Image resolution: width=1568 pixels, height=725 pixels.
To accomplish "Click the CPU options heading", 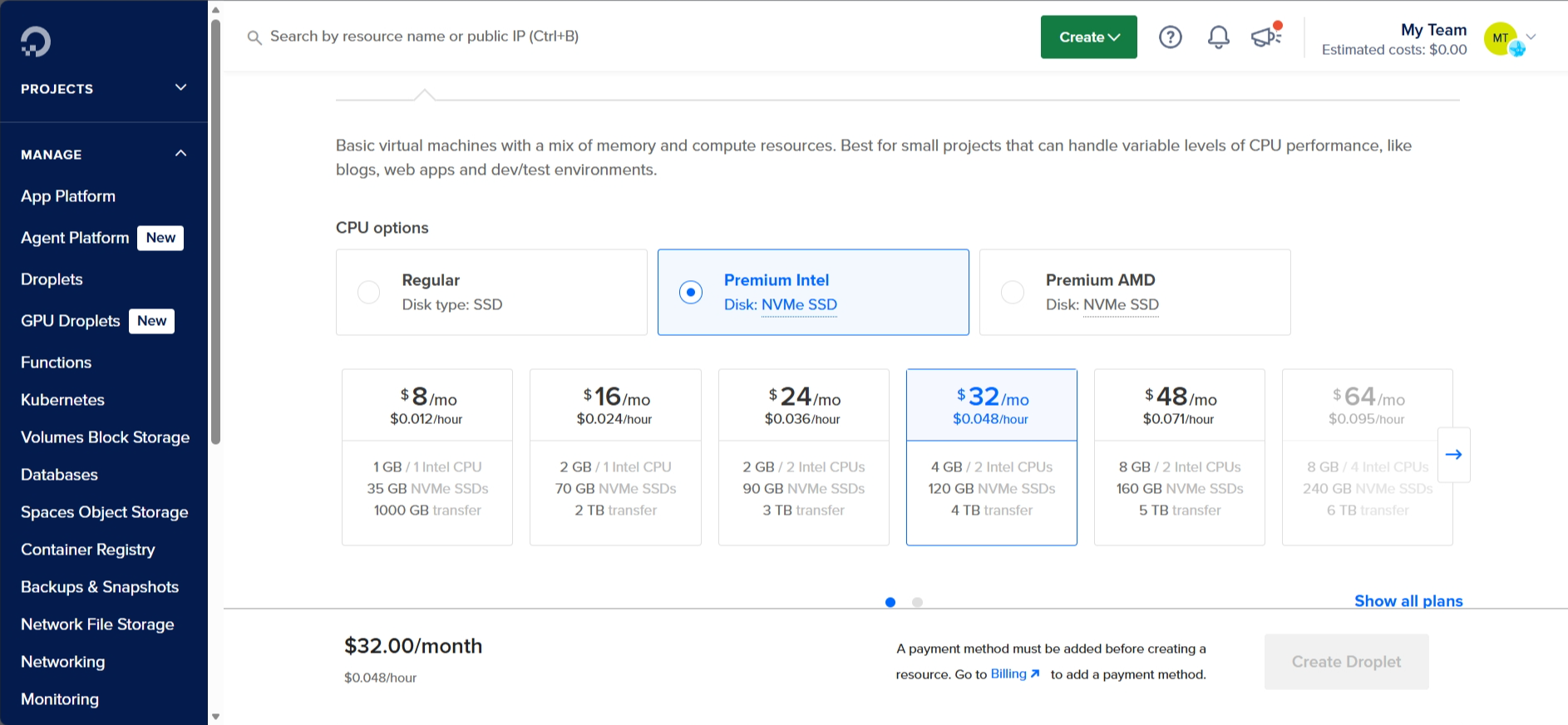I will point(382,228).
